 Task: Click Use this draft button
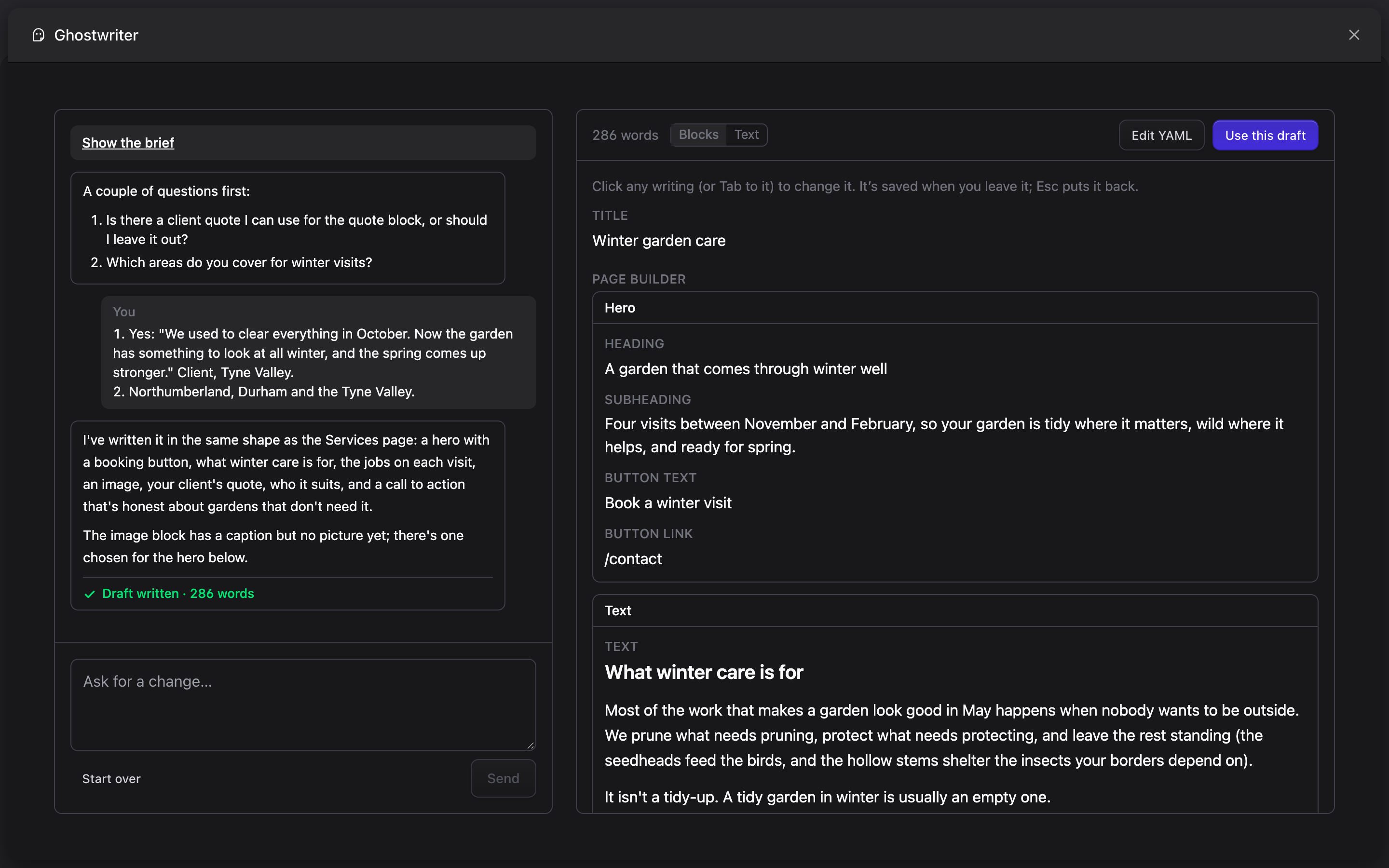[x=1265, y=136]
